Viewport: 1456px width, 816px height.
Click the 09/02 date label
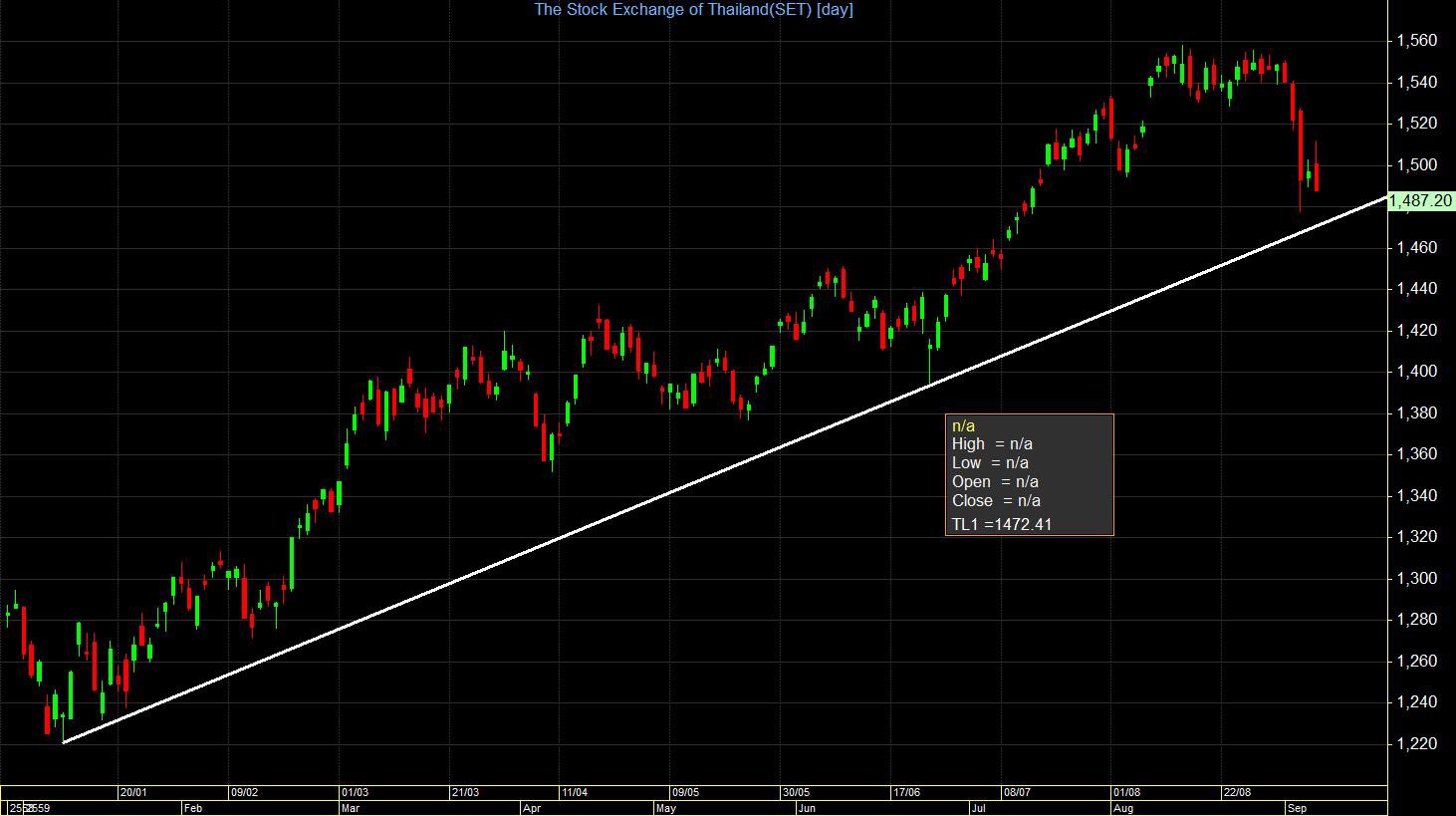tap(244, 793)
